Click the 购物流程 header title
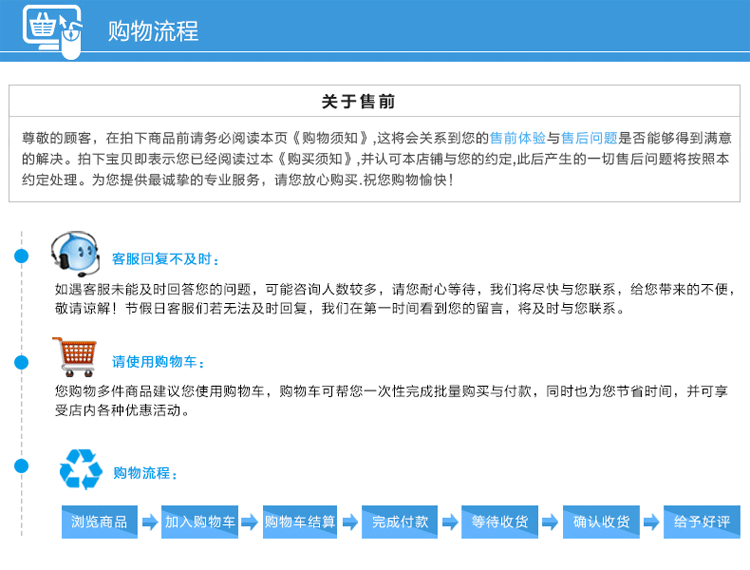750x570 pixels. coord(153,31)
